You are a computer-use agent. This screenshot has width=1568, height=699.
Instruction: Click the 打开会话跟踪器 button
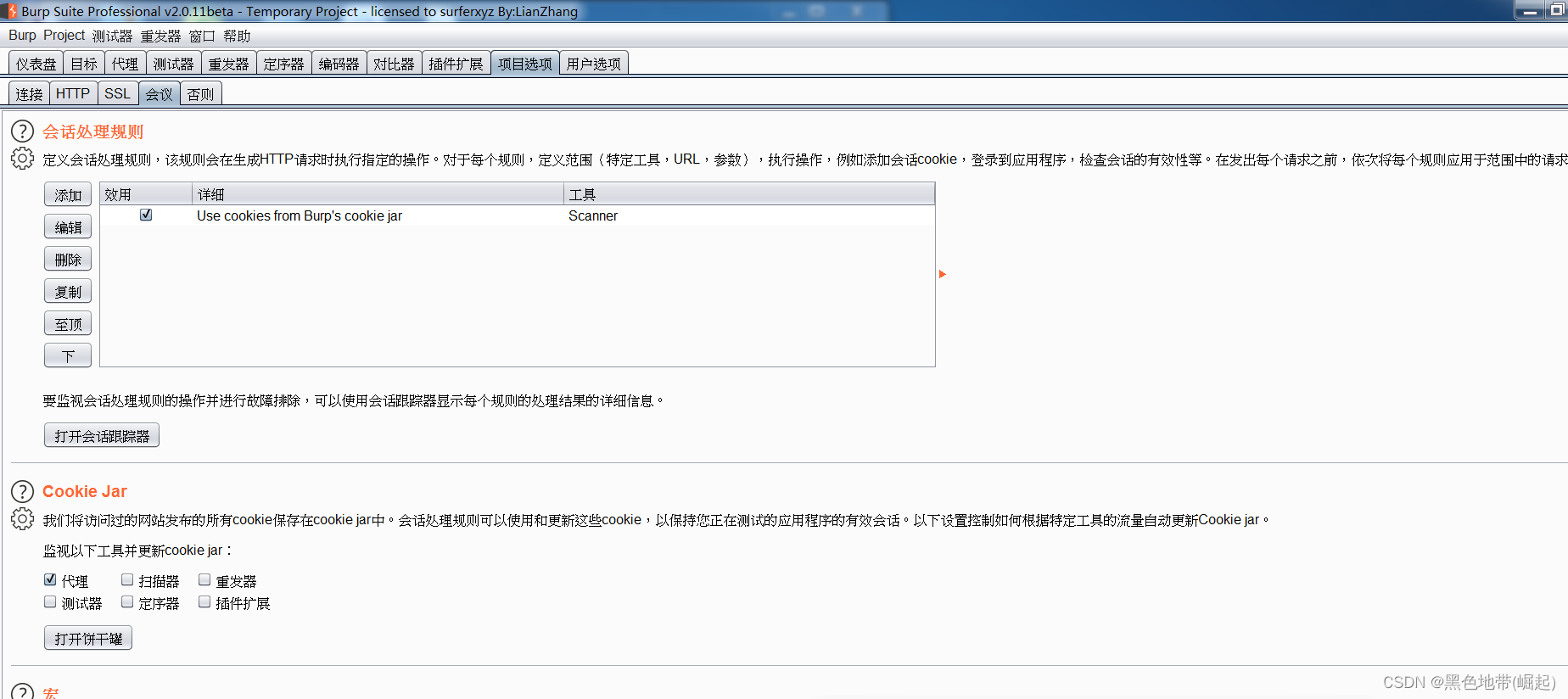102,436
